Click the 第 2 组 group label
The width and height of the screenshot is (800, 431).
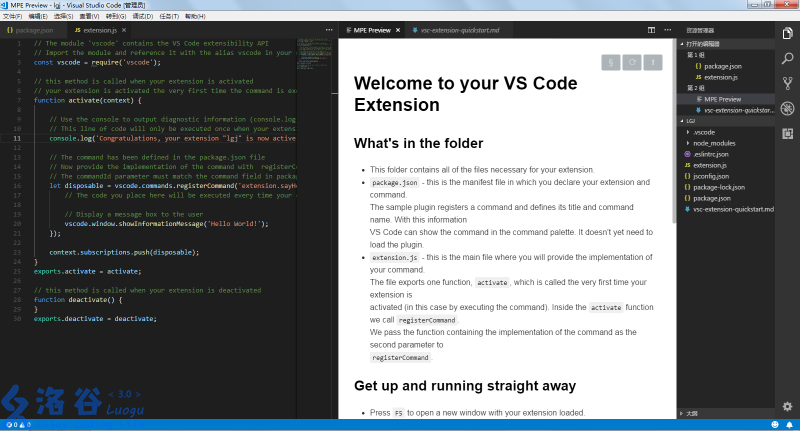click(695, 88)
